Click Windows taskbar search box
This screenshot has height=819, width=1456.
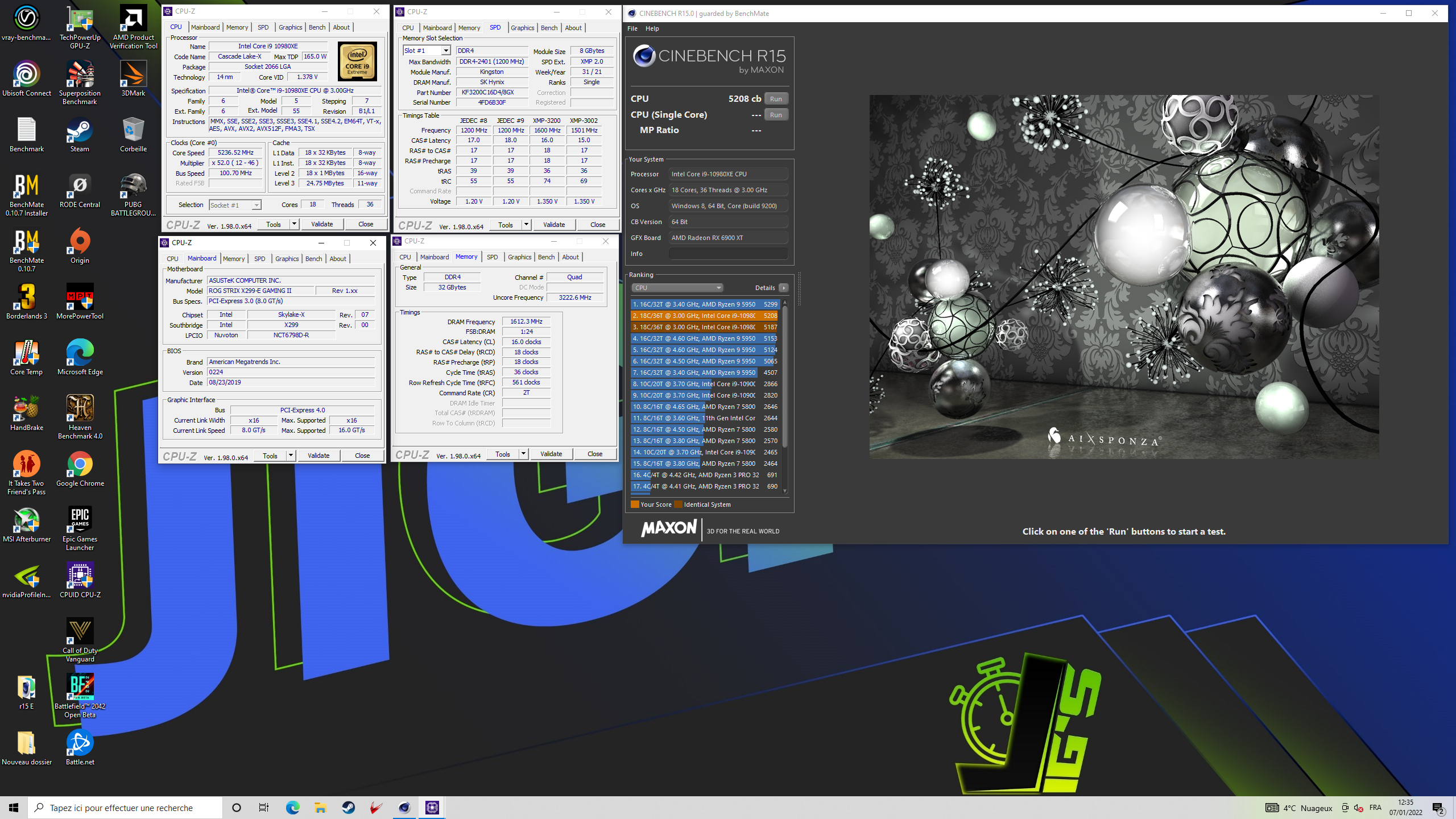tap(125, 807)
